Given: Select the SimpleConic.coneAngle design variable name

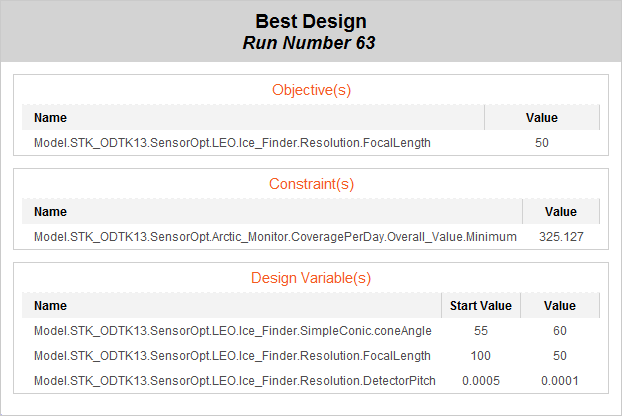Looking at the screenshot, I should click(232, 331).
